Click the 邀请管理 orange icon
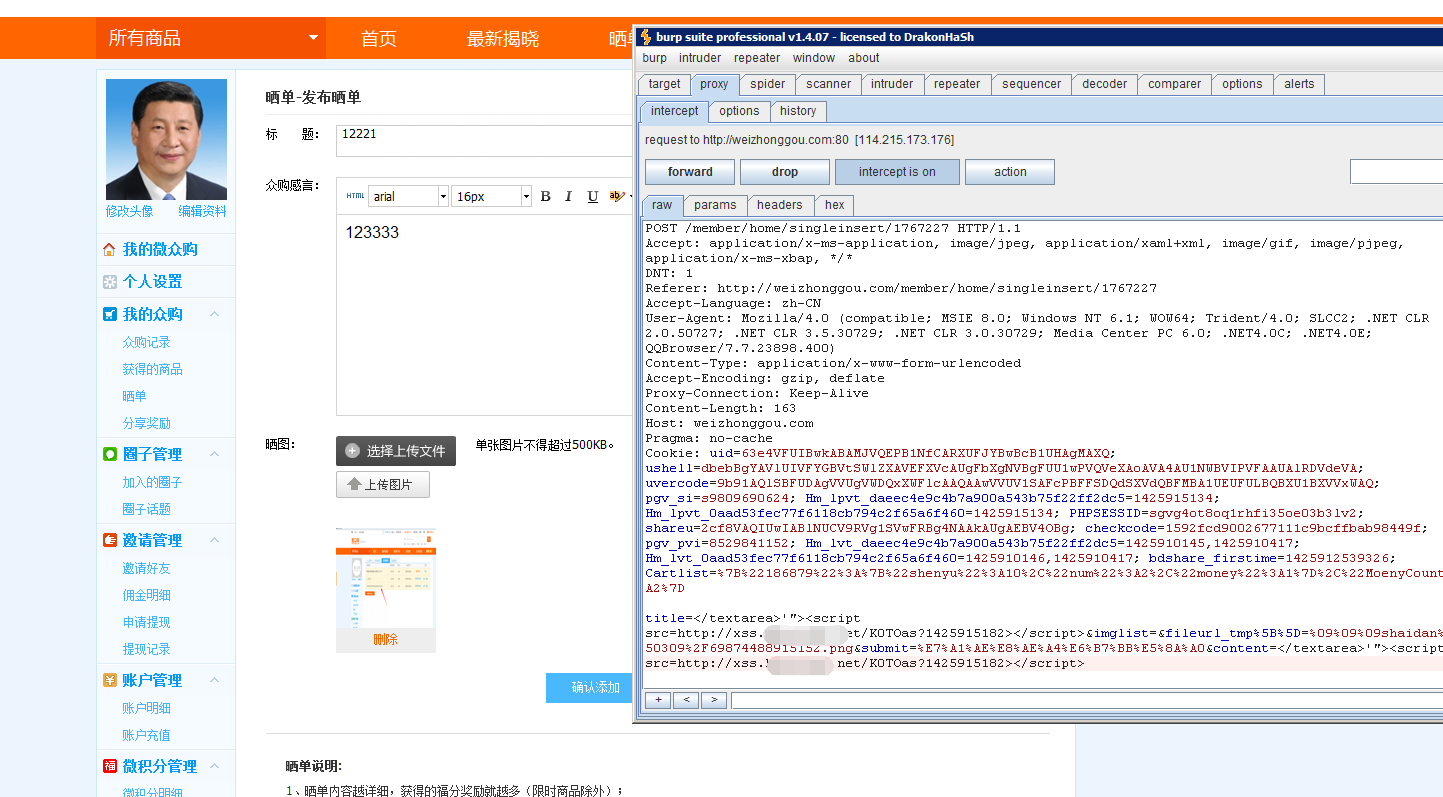 (x=110, y=540)
